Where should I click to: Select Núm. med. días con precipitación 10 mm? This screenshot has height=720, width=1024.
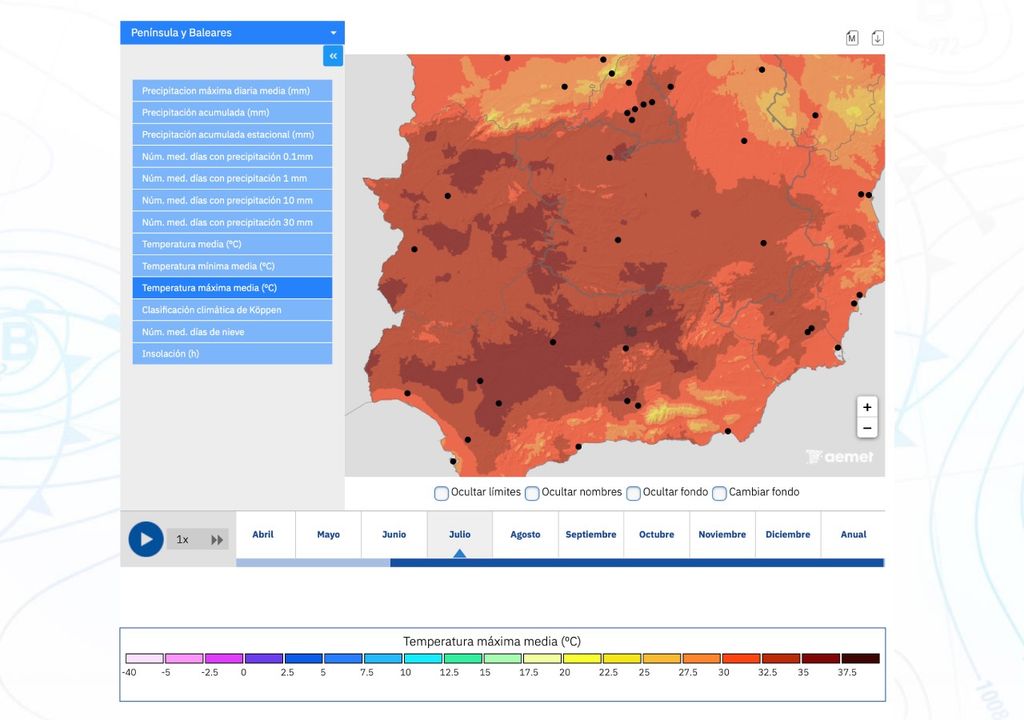click(x=232, y=201)
